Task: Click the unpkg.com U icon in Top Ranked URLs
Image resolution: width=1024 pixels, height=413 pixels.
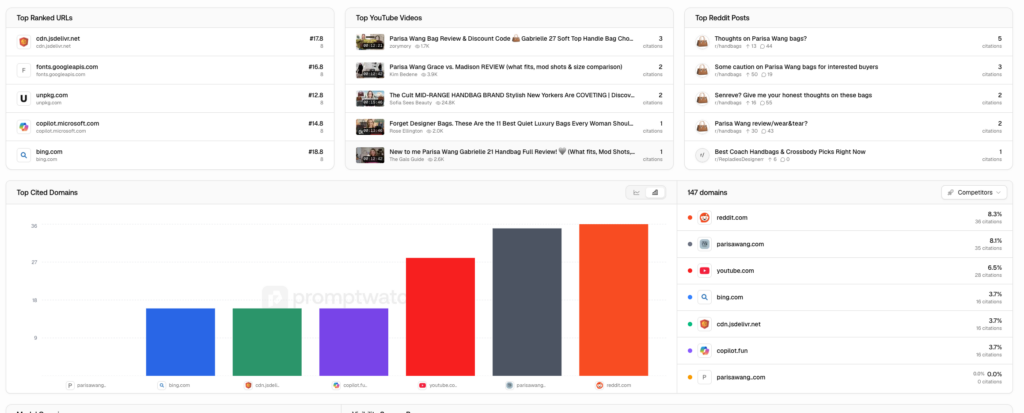Action: 24,99
